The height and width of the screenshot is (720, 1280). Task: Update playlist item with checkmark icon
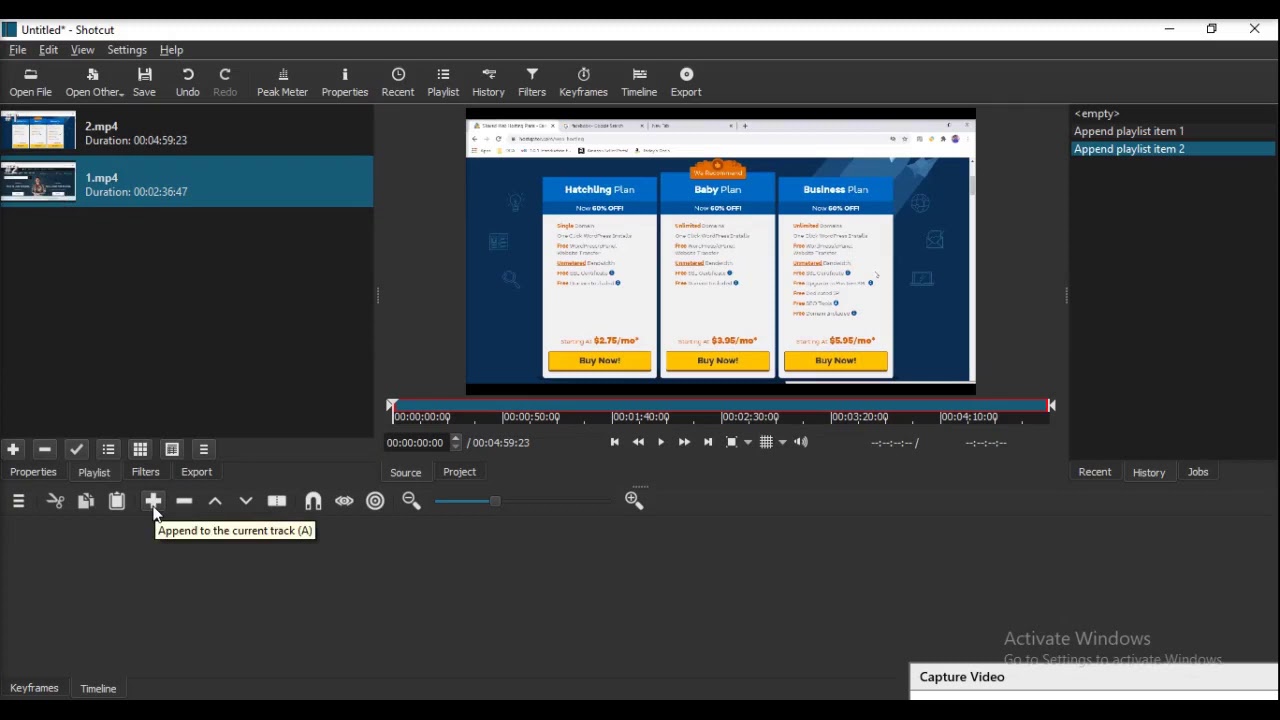pos(78,452)
